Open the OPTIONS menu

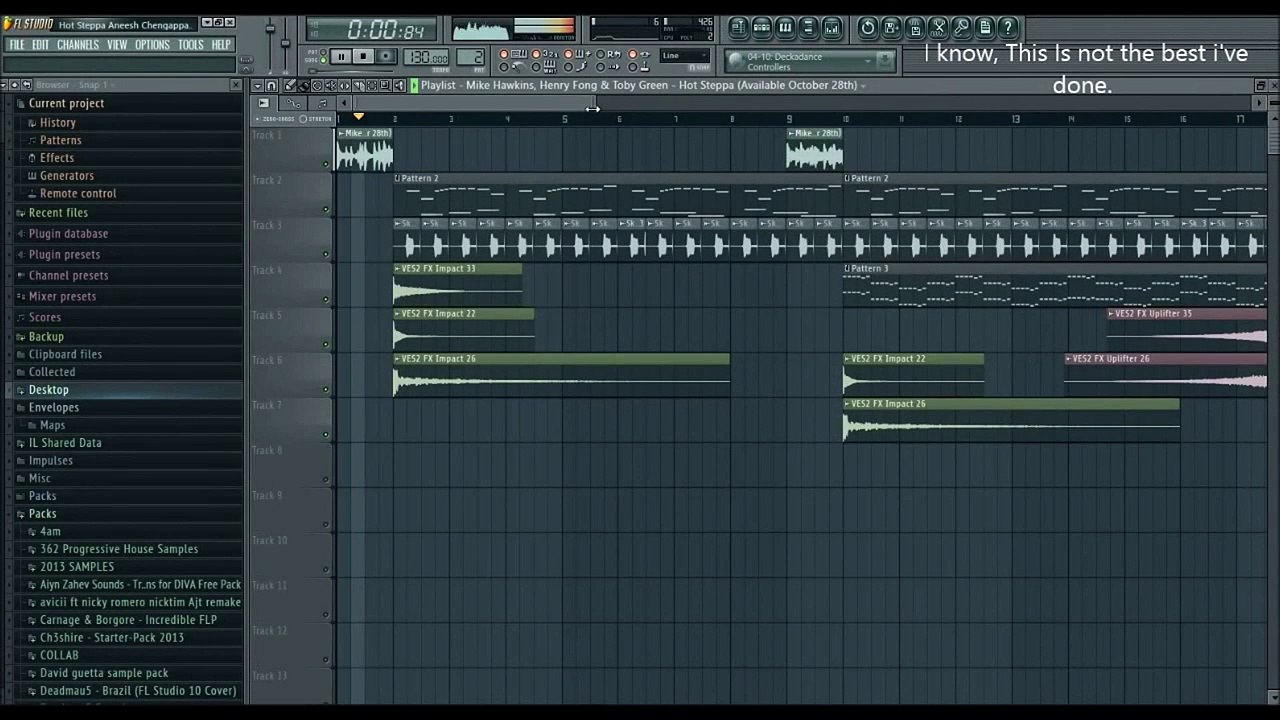(x=152, y=44)
